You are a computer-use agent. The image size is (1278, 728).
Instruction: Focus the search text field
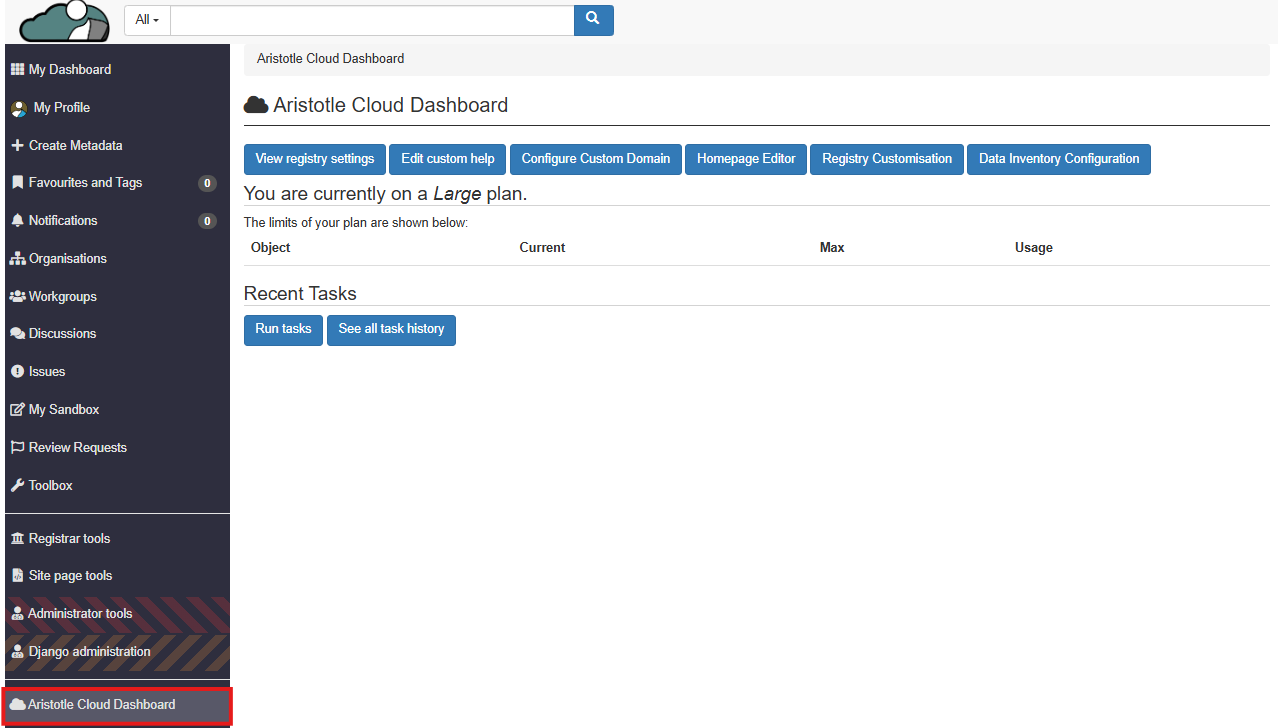pyautogui.click(x=371, y=20)
